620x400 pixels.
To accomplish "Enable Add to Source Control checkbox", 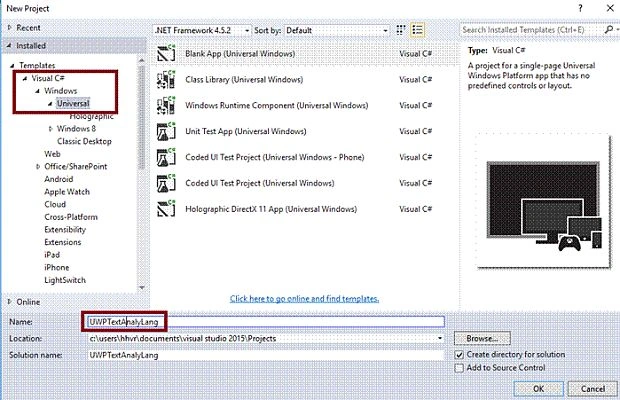I will [459, 368].
